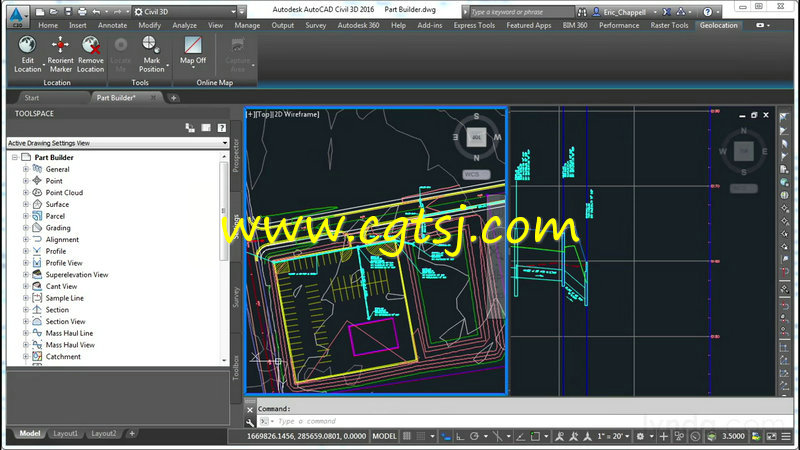Click the Clean Screen icon in status bar
Image resolution: width=800 pixels, height=450 pixels.
click(x=771, y=436)
